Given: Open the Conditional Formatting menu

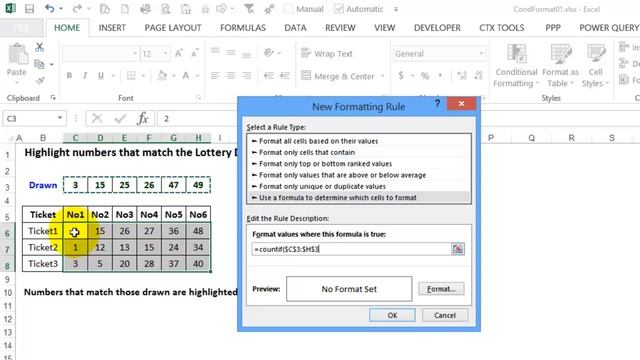Looking at the screenshot, I should [x=516, y=65].
